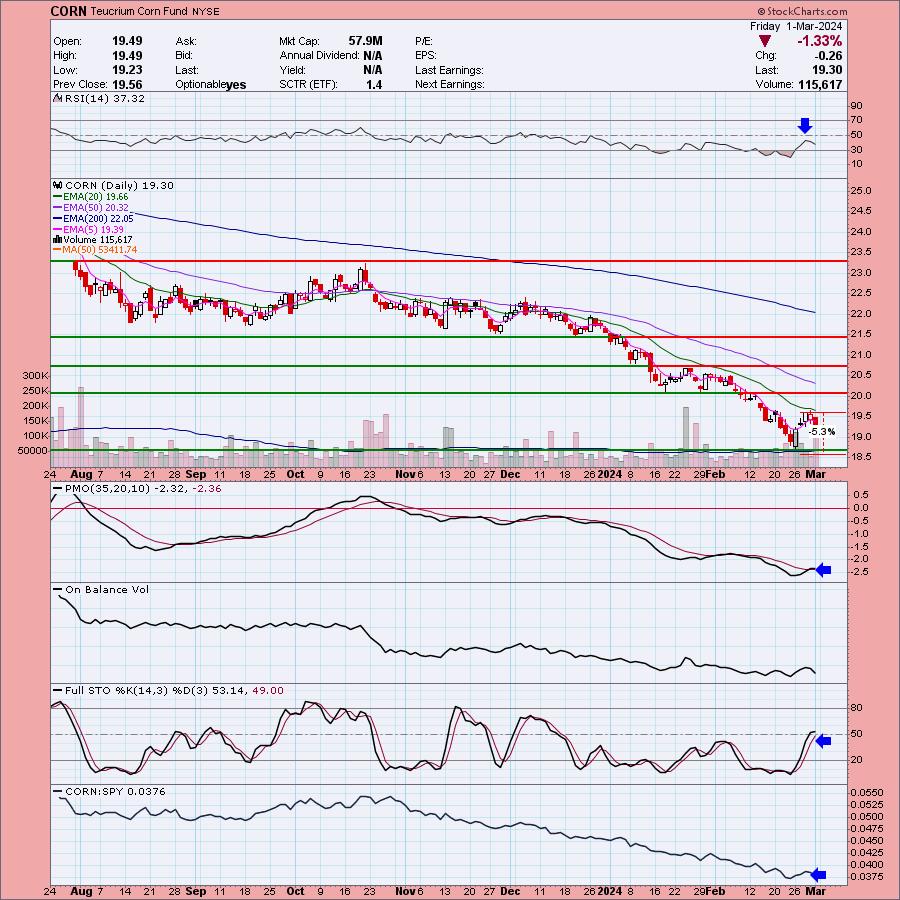
Task: Click the SCTR (ETF) value 1.4
Action: [x=374, y=85]
